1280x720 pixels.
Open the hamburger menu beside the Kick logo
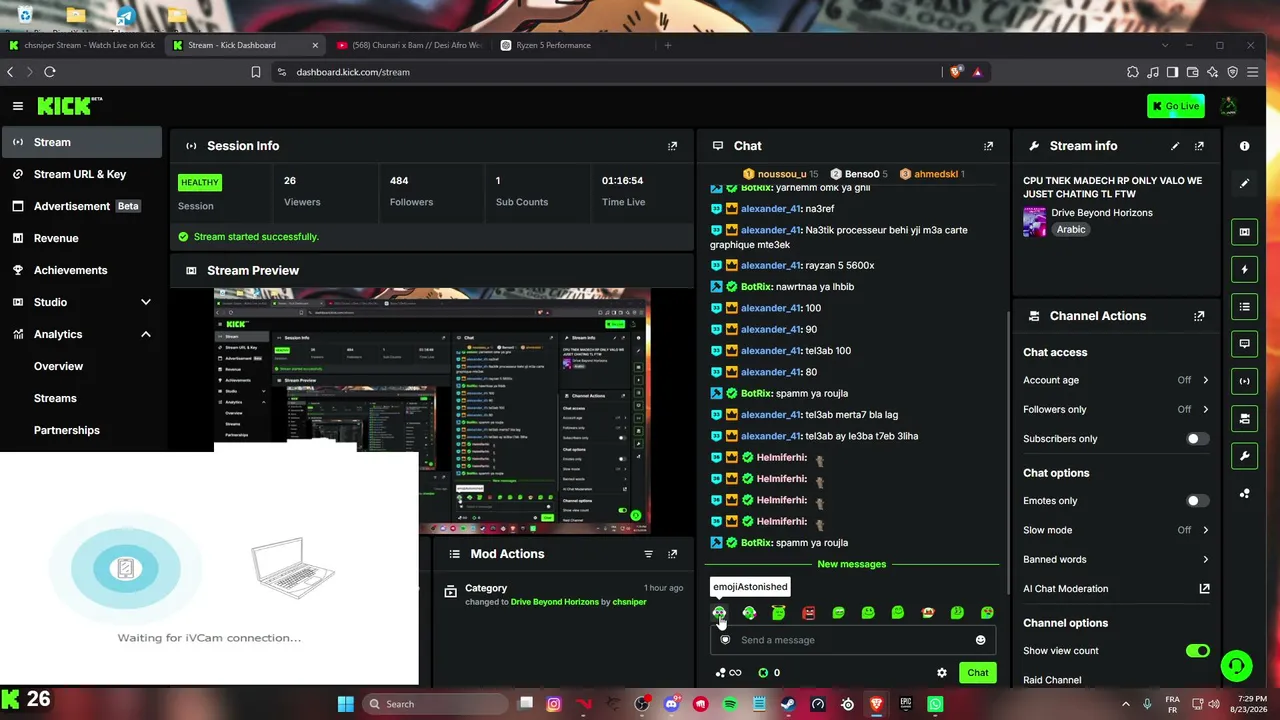[x=18, y=106]
